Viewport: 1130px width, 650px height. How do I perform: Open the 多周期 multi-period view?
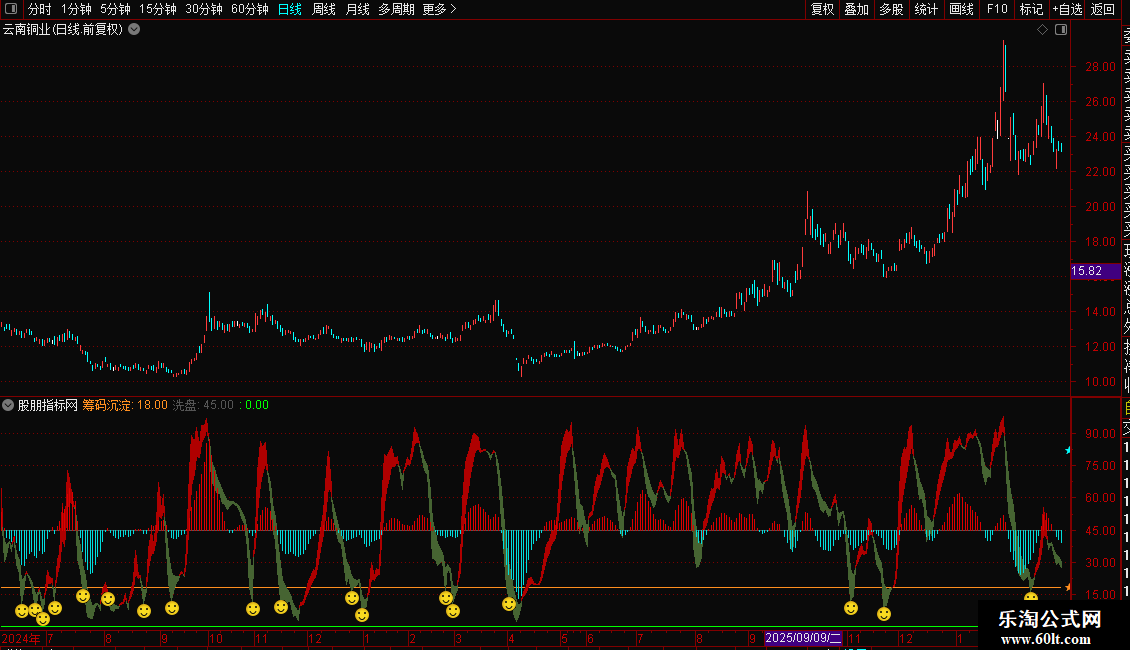[x=396, y=9]
